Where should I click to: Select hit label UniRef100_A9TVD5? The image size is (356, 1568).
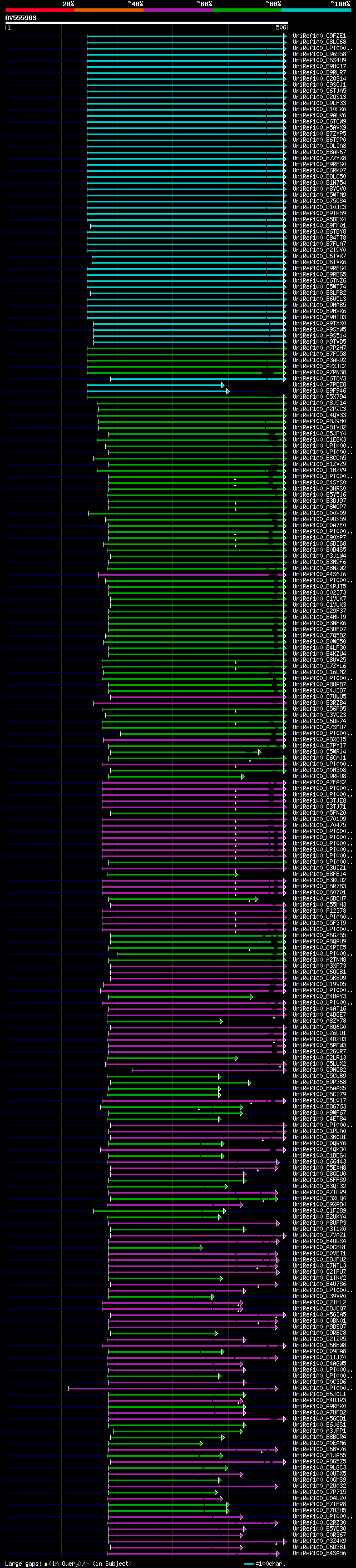click(x=319, y=342)
